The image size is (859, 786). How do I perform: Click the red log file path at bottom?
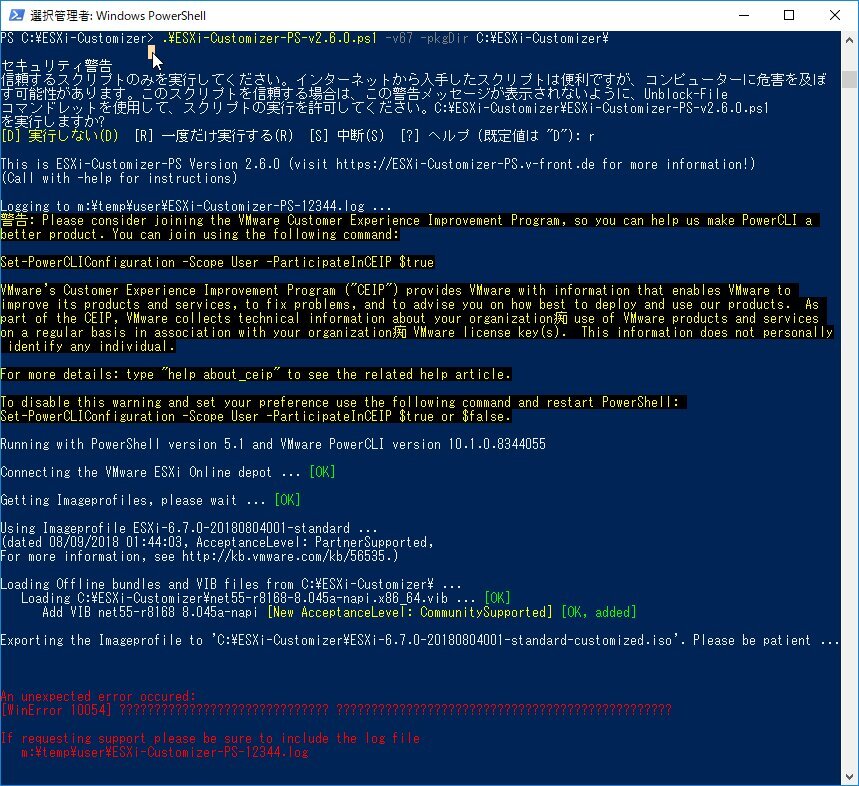click(164, 752)
